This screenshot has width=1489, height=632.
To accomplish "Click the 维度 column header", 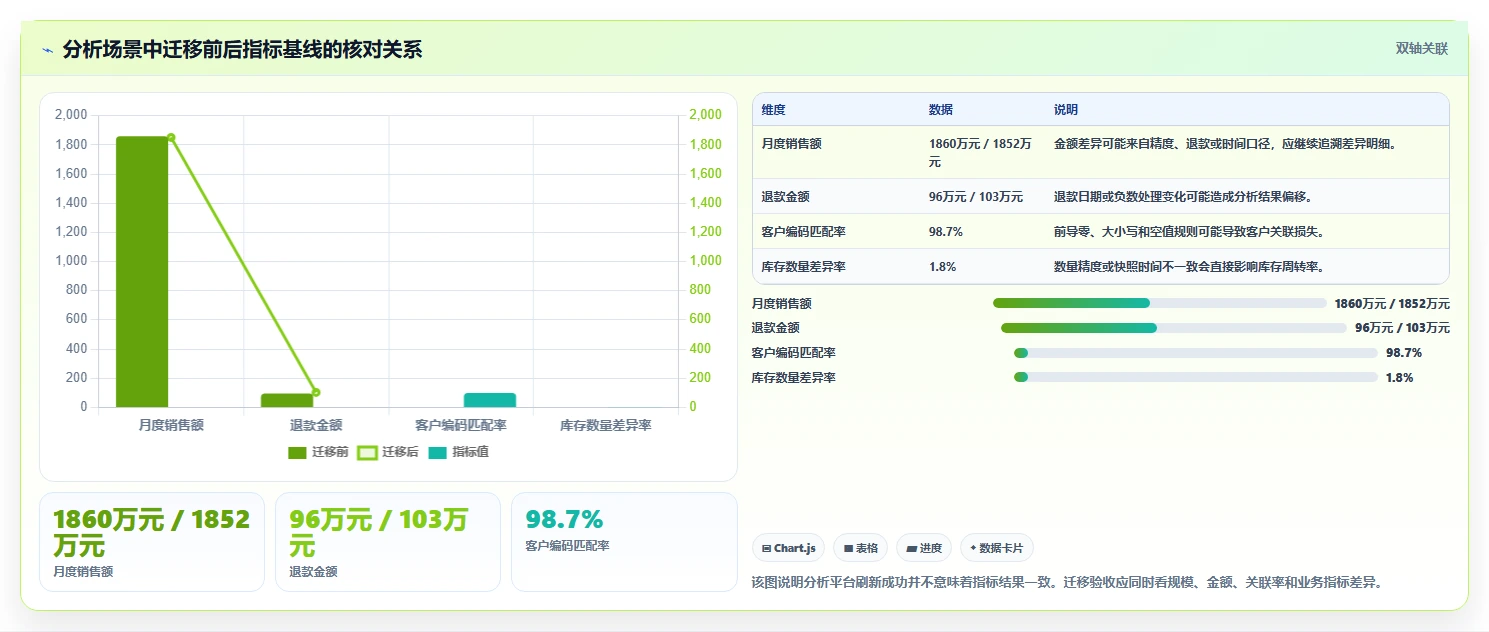I will click(773, 110).
